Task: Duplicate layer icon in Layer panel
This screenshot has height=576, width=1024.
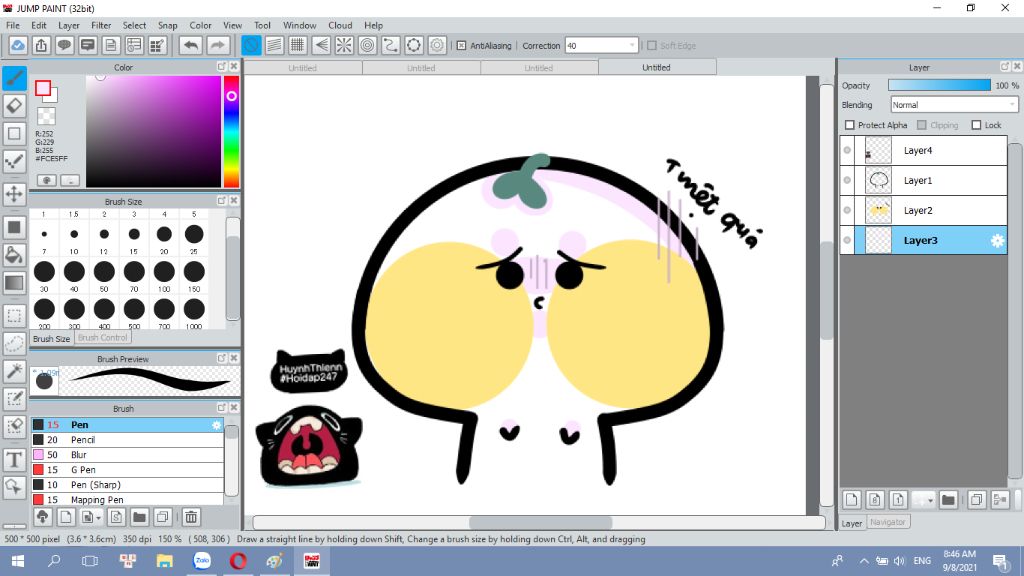Action: [x=976, y=500]
